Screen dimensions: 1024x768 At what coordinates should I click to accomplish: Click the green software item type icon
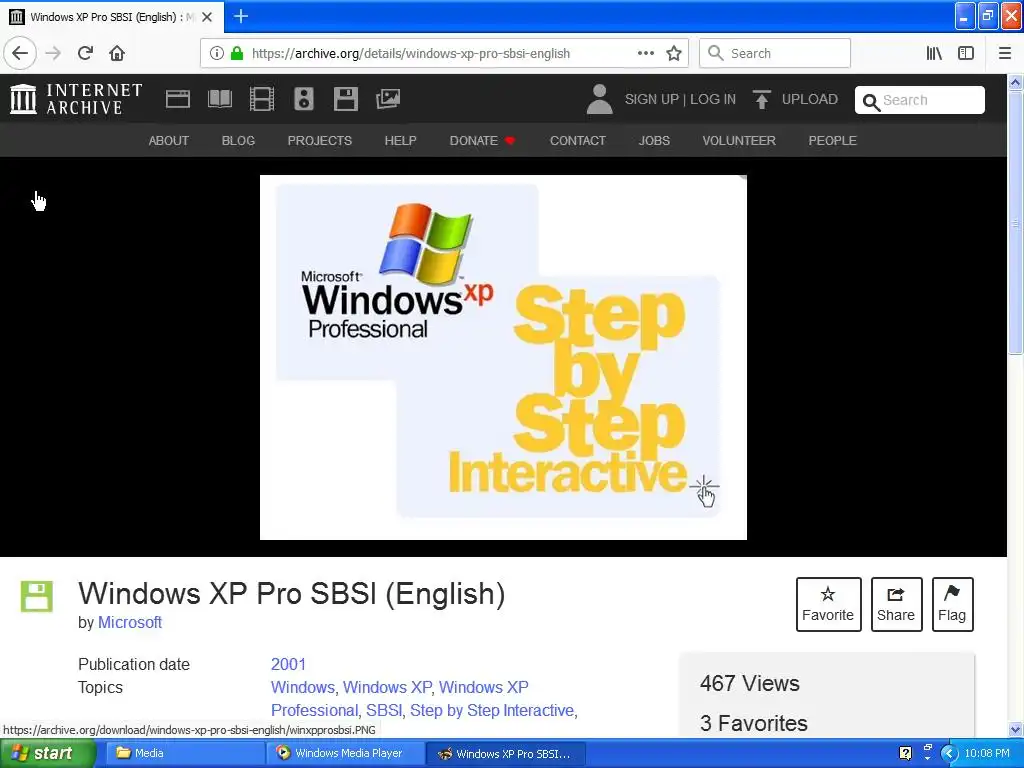37,596
